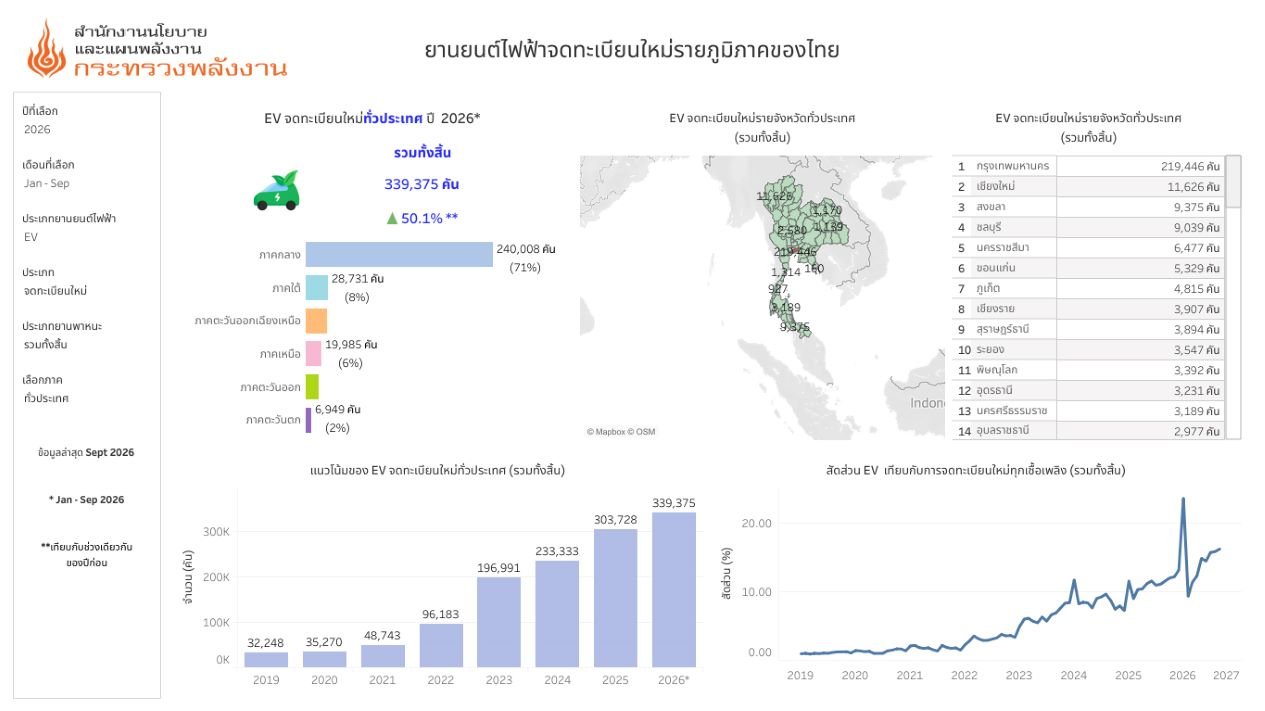Select the อุดรธานี row in the table
The width and height of the screenshot is (1265, 711).
pos(1088,390)
